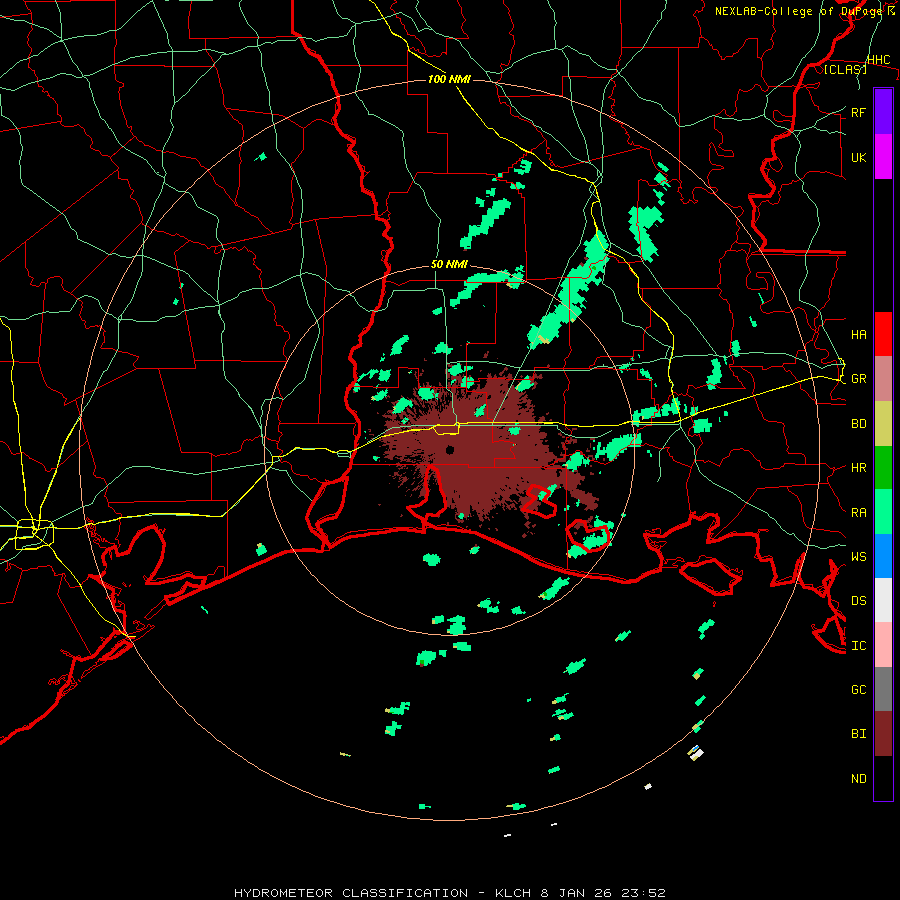This screenshot has height=900, width=900.
Task: Pick the HR dark green legend swatch
Action: pyautogui.click(x=883, y=467)
